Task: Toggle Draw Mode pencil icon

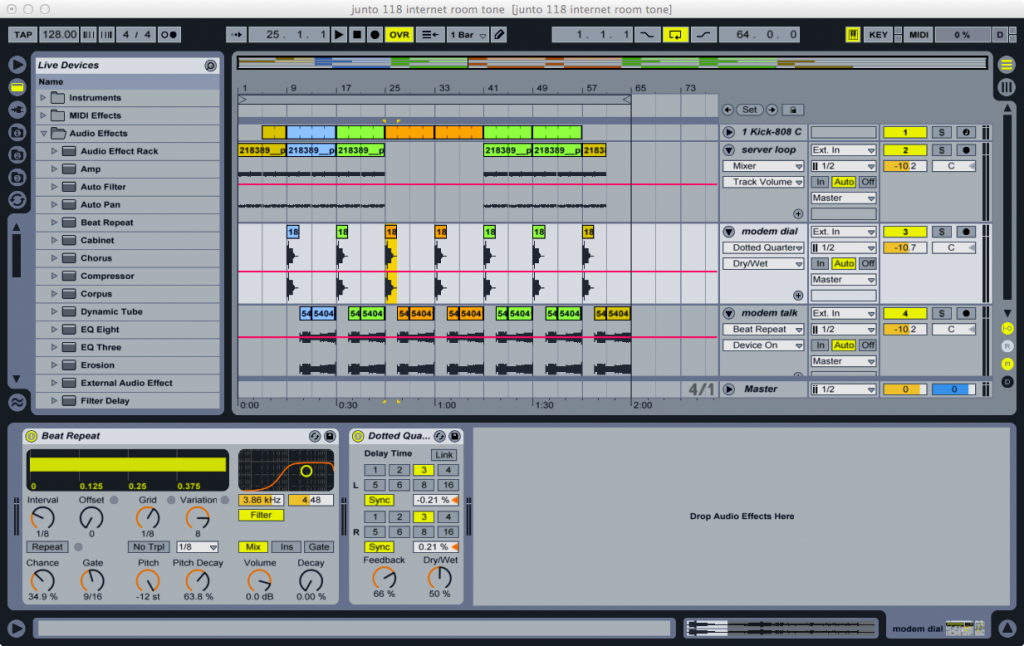Action: (499, 35)
